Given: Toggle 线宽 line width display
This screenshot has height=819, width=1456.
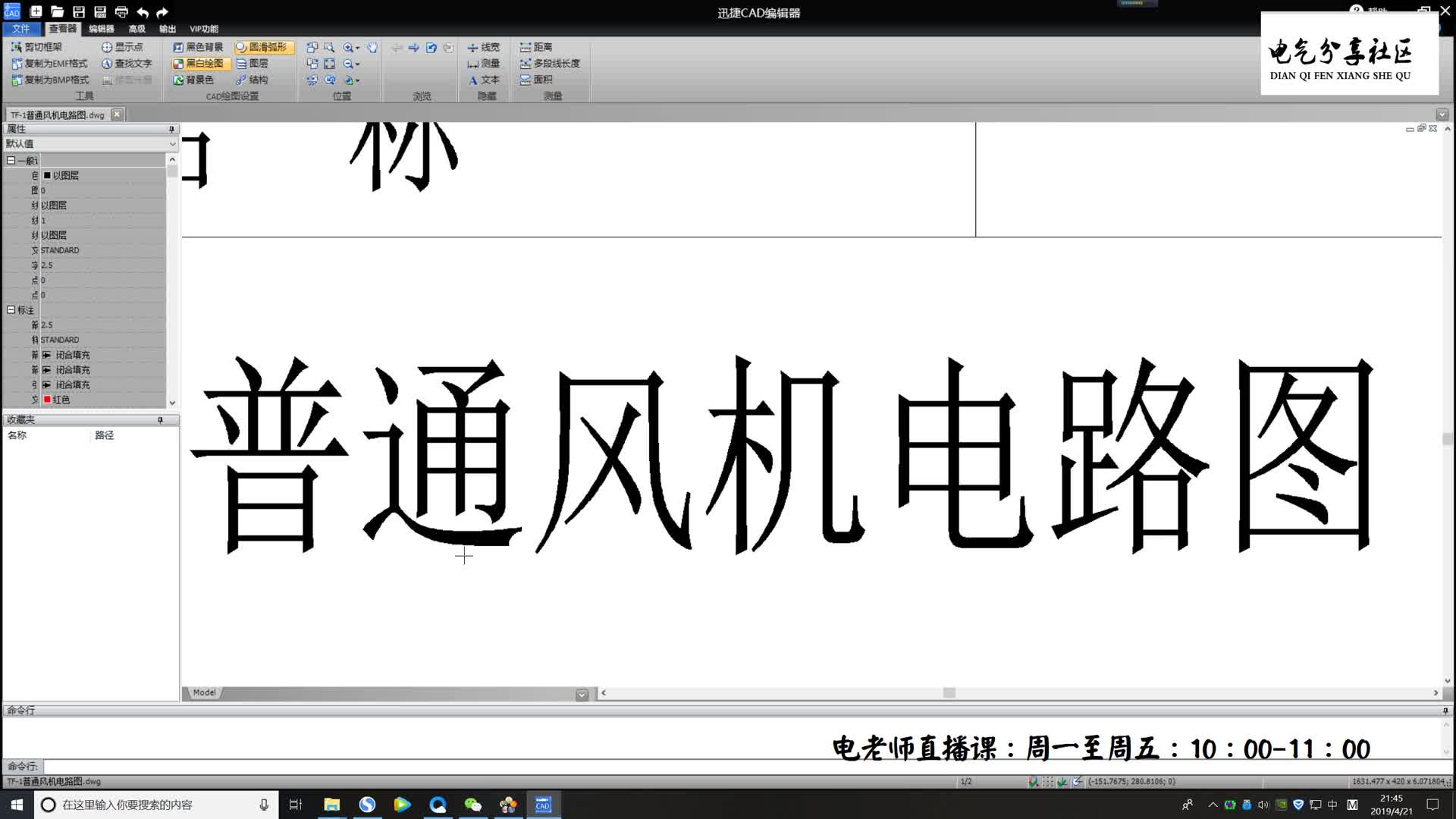Looking at the screenshot, I should click(483, 47).
